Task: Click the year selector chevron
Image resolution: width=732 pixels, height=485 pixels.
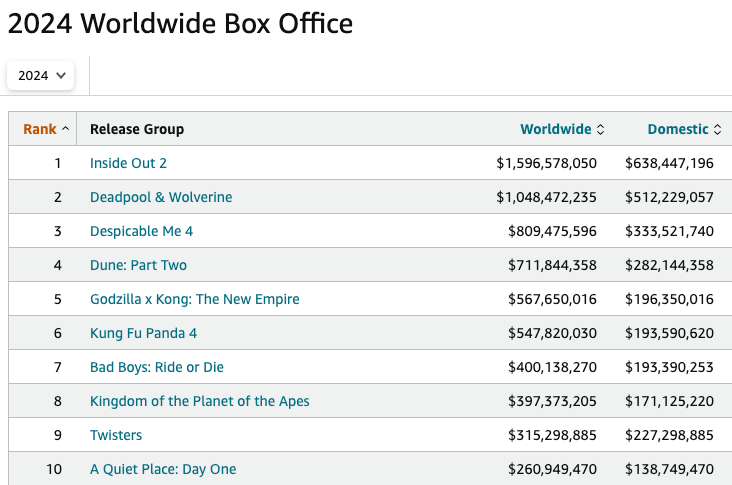Action: tap(61, 75)
